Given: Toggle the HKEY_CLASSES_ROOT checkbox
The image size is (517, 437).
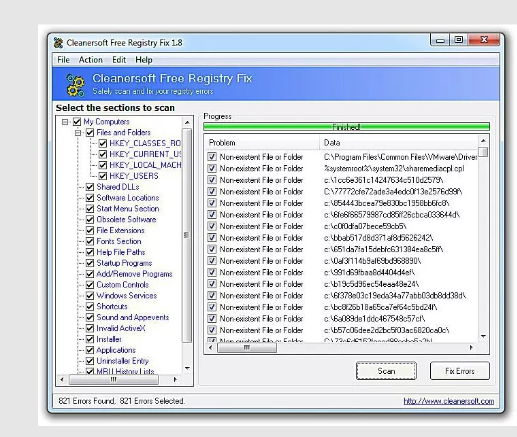Looking at the screenshot, I should (x=103, y=143).
